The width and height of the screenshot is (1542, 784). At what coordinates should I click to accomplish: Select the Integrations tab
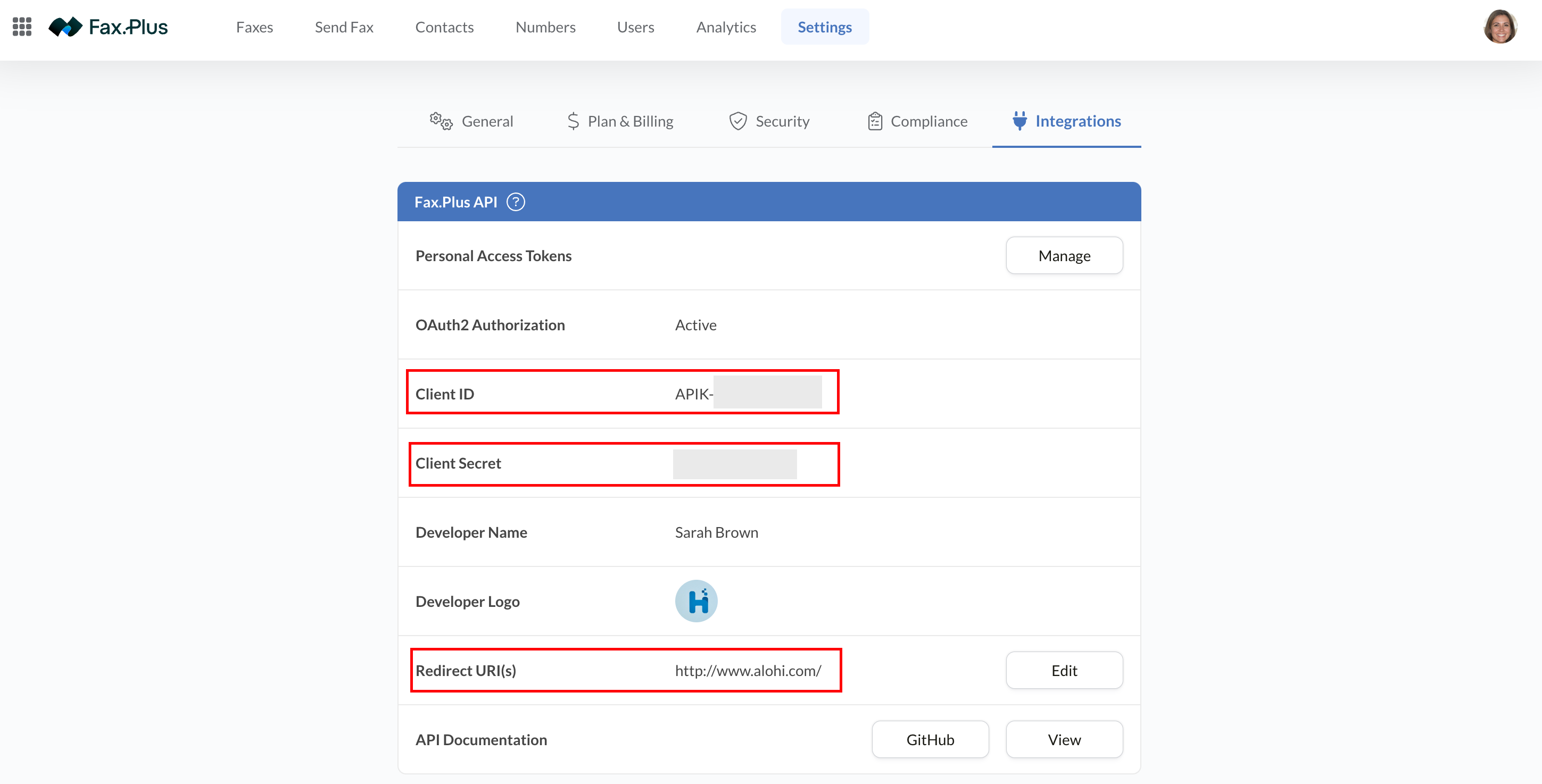click(1066, 121)
